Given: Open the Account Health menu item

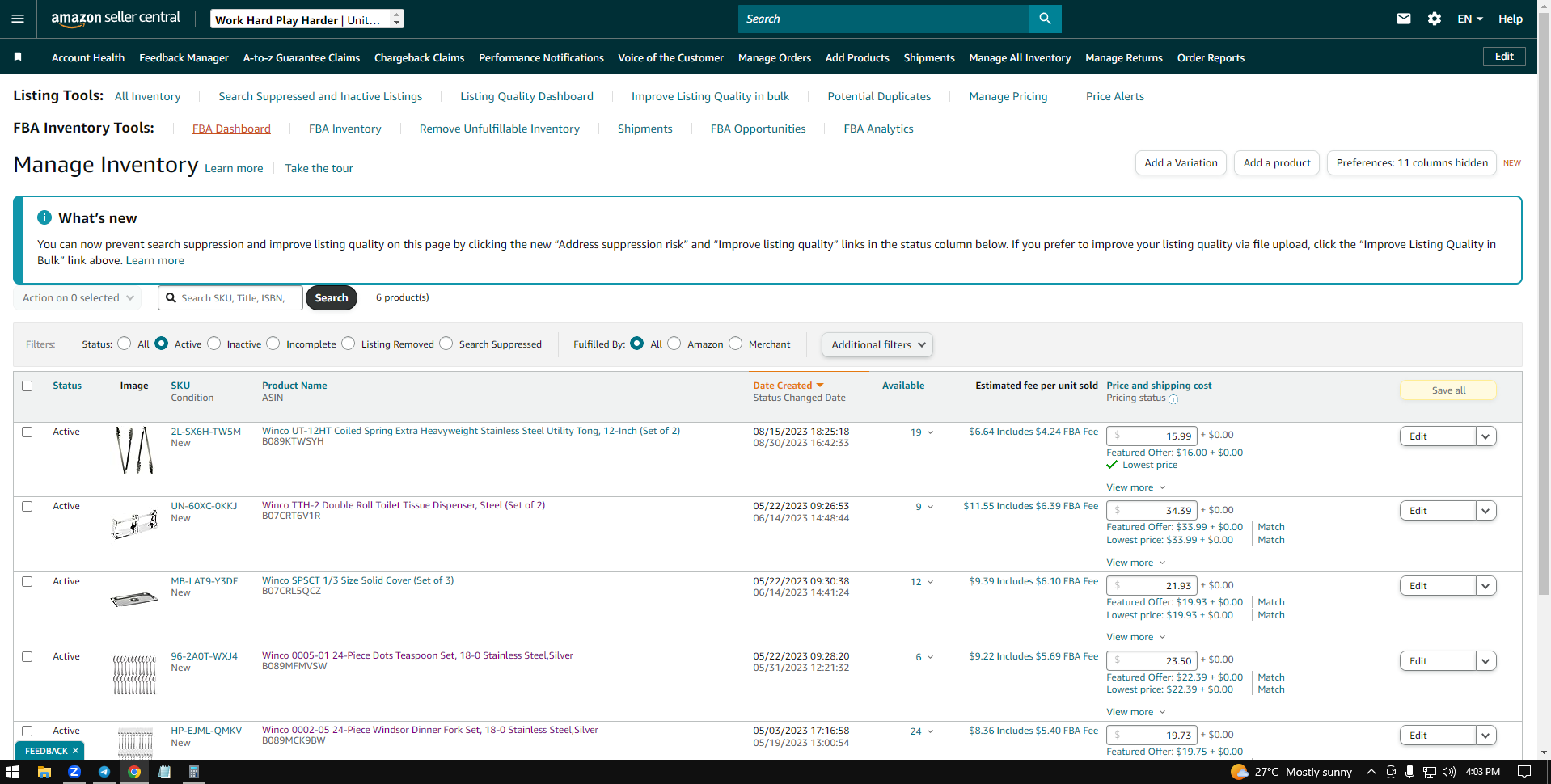Looking at the screenshot, I should click(88, 57).
